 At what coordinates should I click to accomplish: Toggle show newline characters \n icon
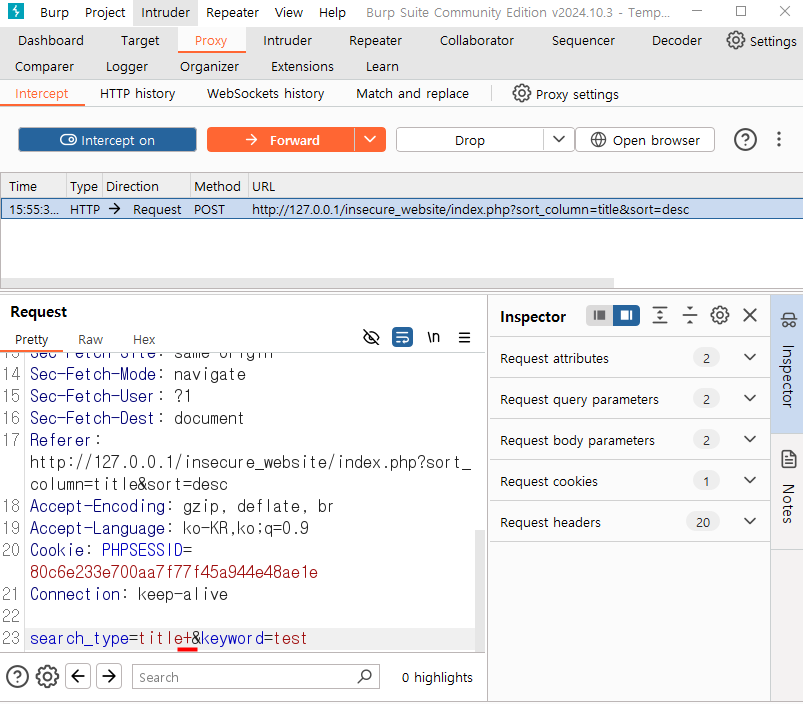(x=433, y=337)
